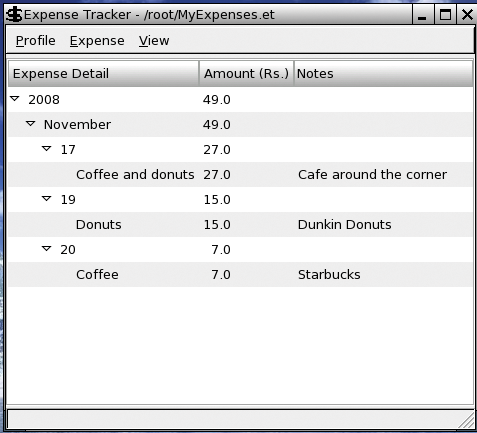Open the Expense menu
The width and height of the screenshot is (477, 433).
[x=97, y=41]
